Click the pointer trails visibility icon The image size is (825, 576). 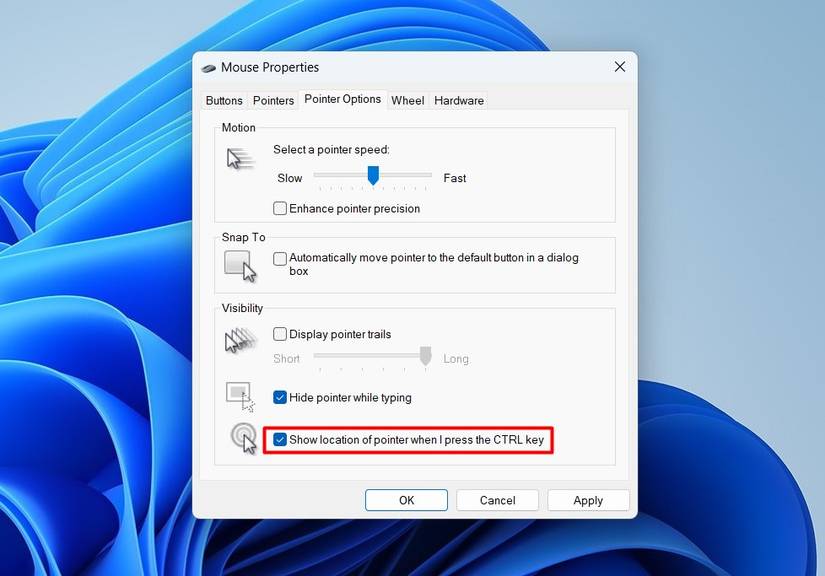[x=239, y=340]
